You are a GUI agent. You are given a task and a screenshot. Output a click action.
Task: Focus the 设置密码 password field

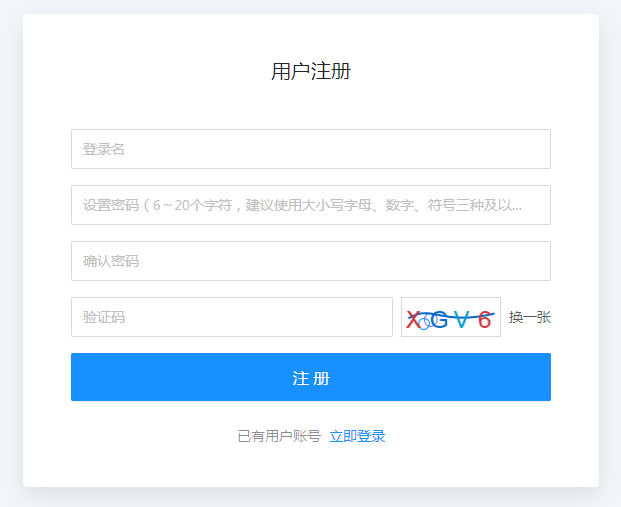pyautogui.click(x=310, y=205)
